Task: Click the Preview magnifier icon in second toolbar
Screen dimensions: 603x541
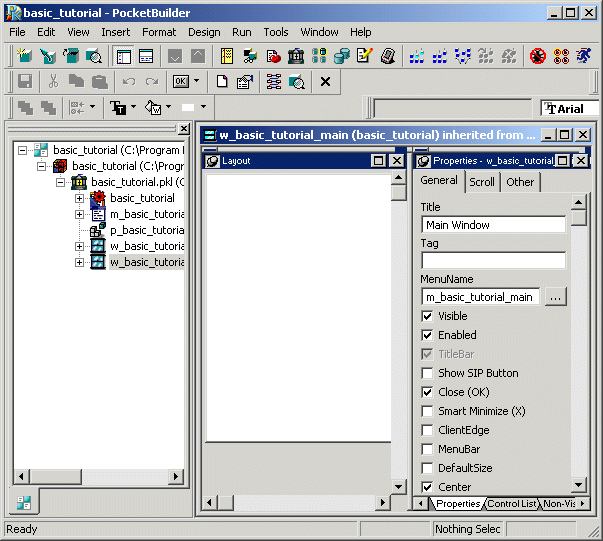Action: pyautogui.click(x=297, y=82)
